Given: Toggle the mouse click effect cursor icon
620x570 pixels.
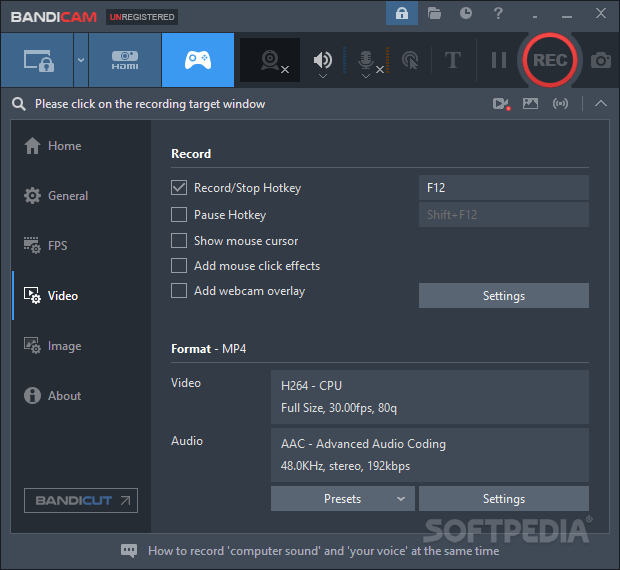Looking at the screenshot, I should coord(410,60).
